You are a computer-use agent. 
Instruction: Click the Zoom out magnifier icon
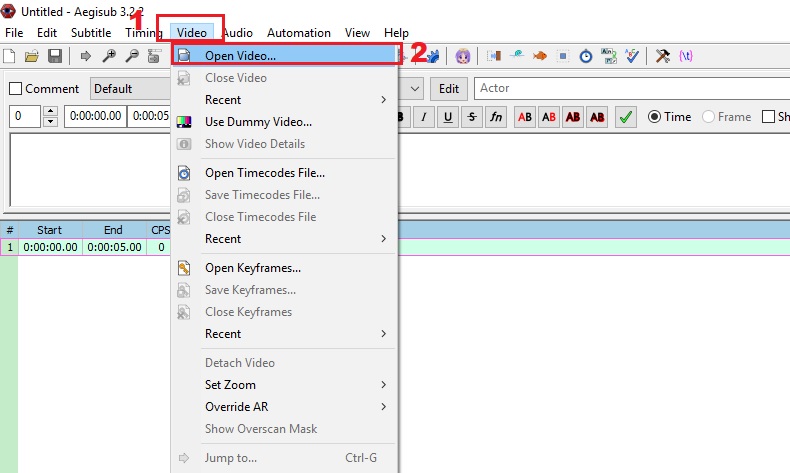point(132,55)
